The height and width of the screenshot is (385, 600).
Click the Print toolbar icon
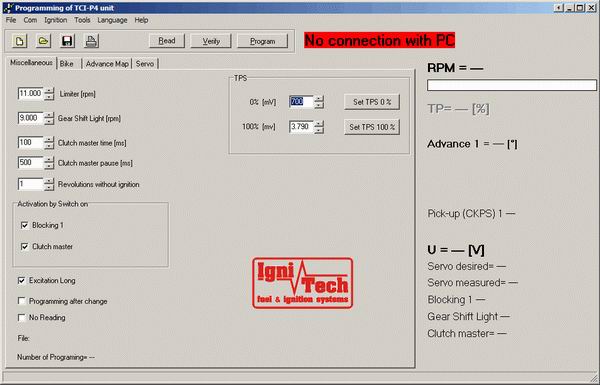point(91,41)
